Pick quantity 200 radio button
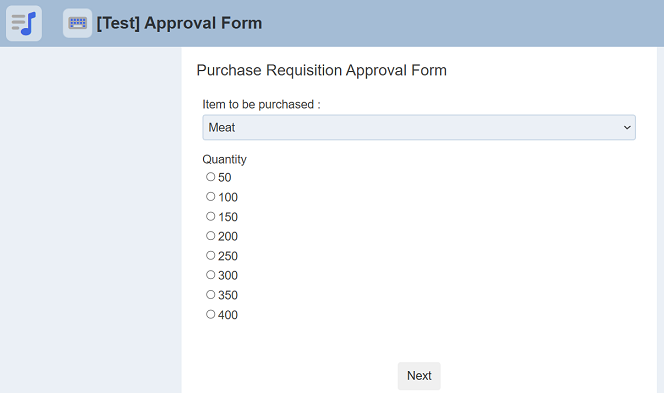The image size is (664, 393). (x=210, y=235)
